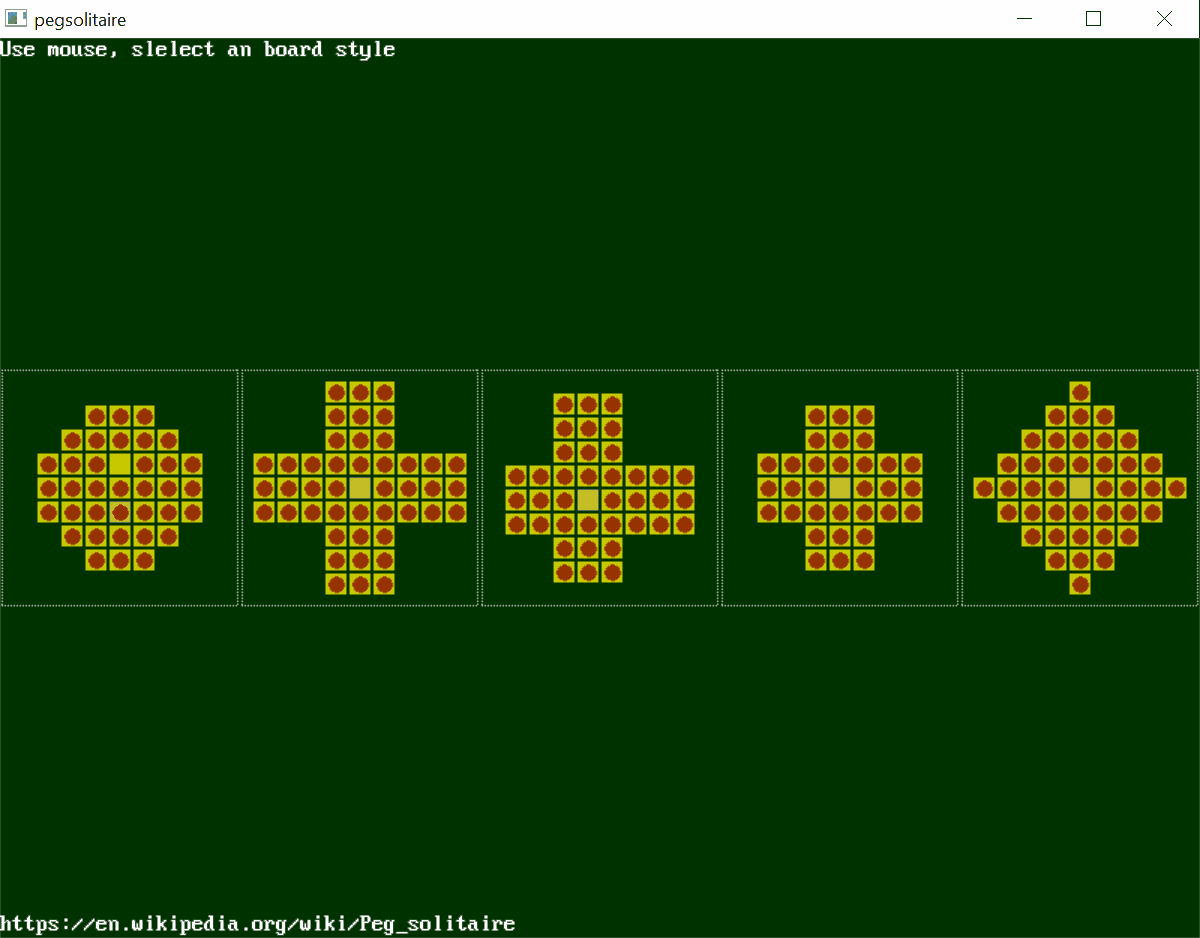Open the Wikipedia Peg_solitaire link

258,923
